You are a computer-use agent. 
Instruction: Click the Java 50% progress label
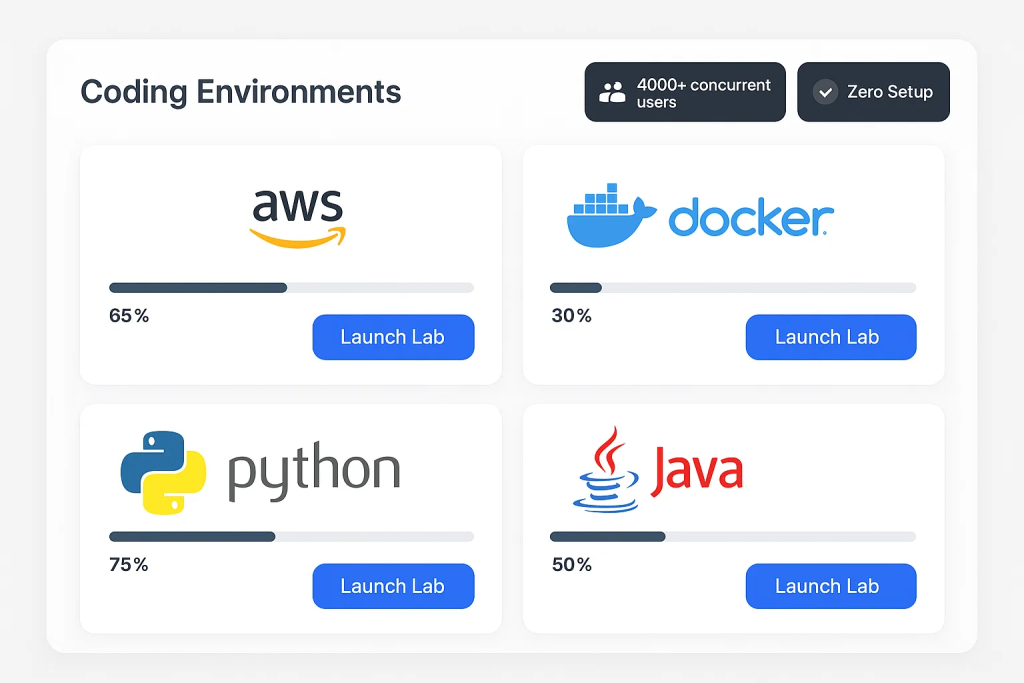pos(571,564)
